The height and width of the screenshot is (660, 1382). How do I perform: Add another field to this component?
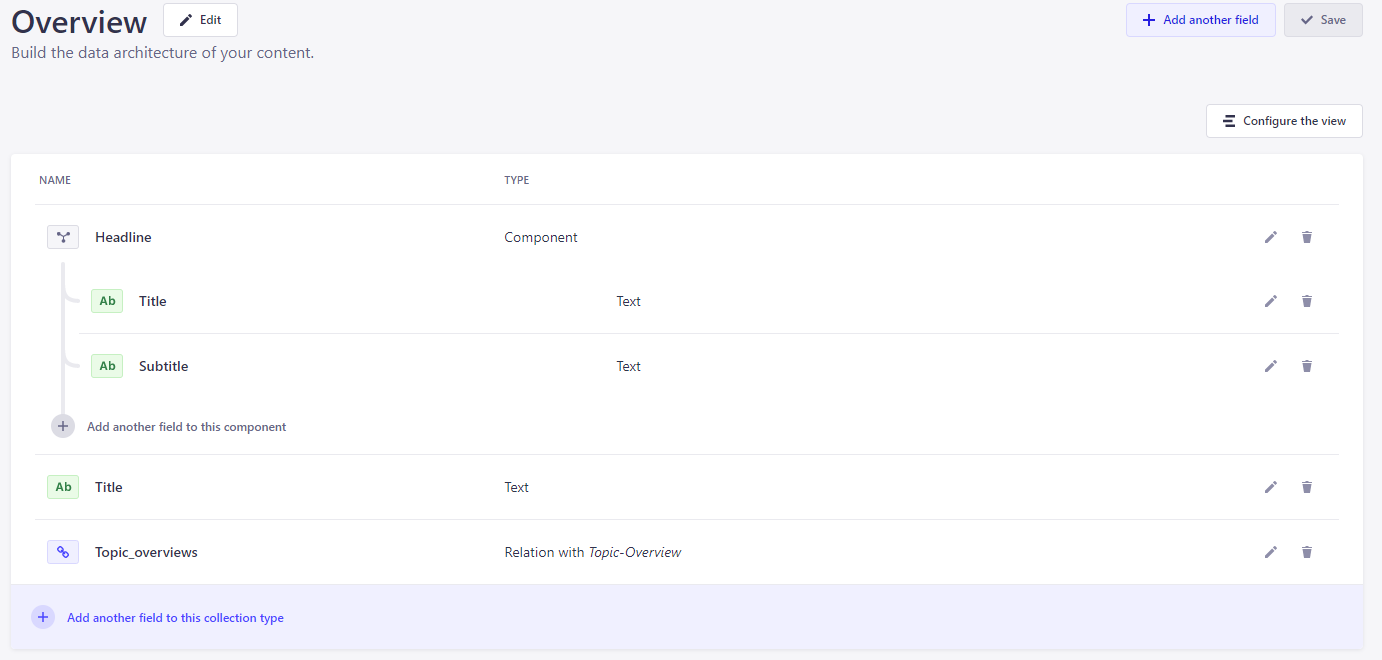186,427
